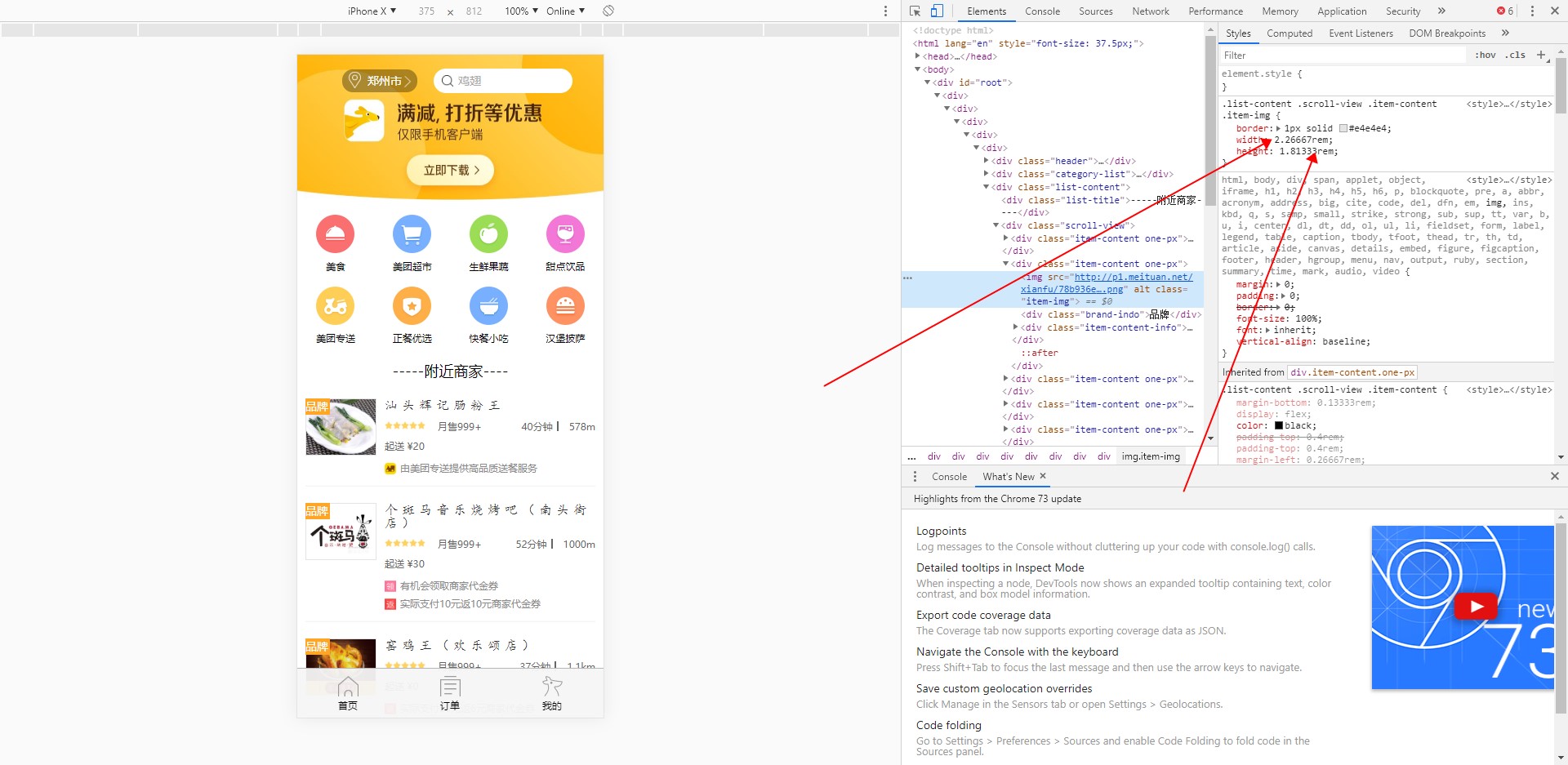Tap the 生鲜果蔬 category icon
1568x765 pixels.
click(488, 234)
